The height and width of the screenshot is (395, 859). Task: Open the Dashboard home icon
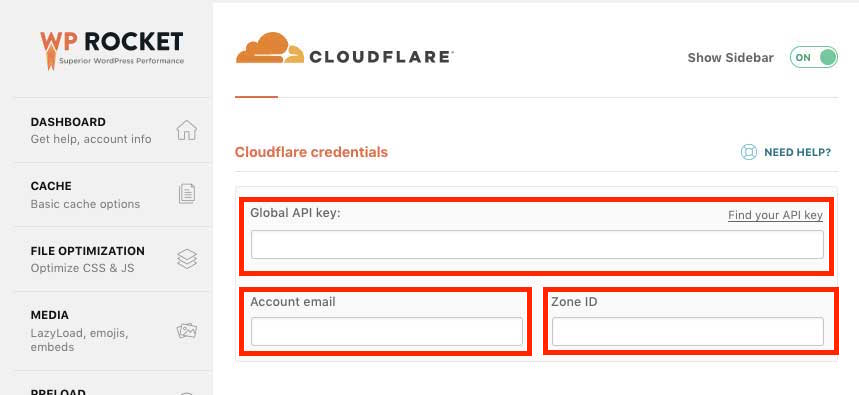pos(186,130)
